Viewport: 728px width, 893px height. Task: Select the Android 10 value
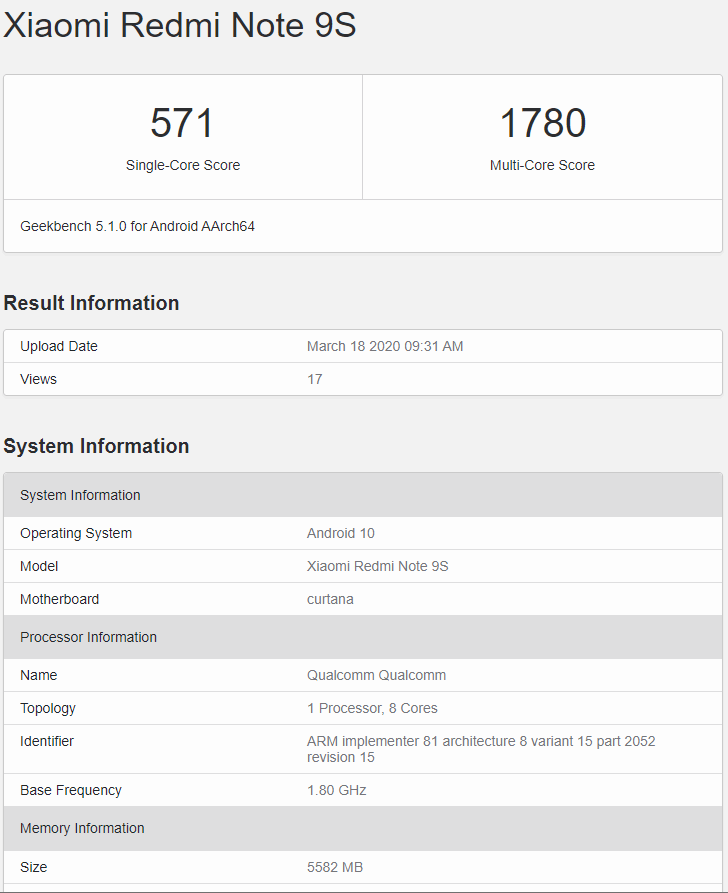click(x=341, y=533)
